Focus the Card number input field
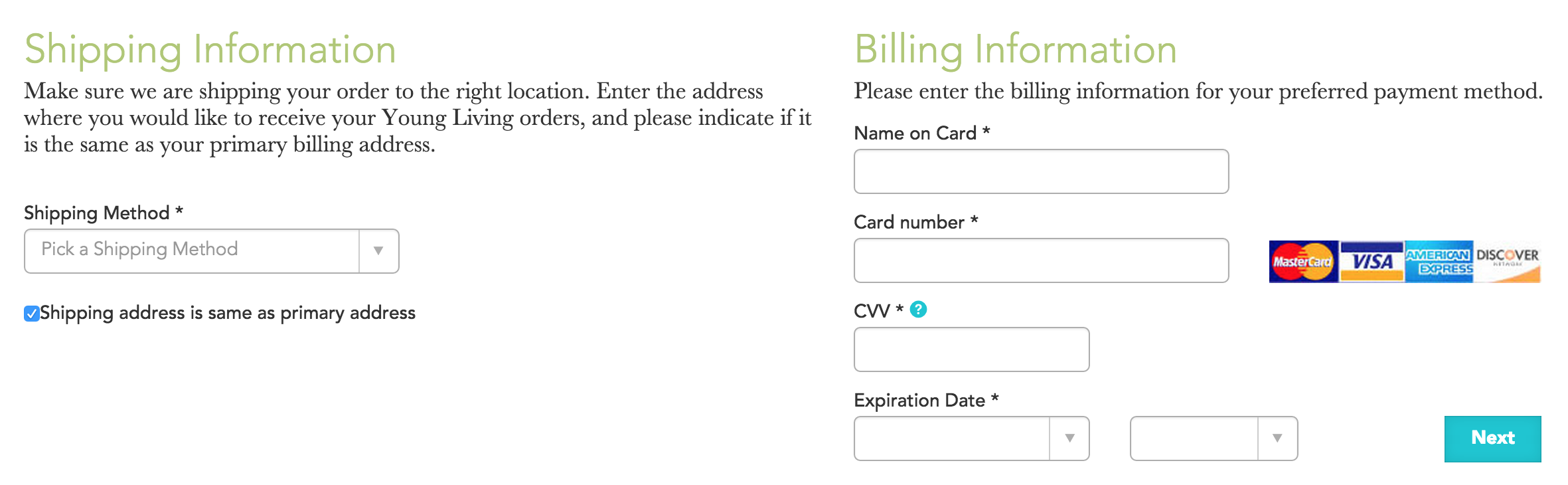 1042,260
